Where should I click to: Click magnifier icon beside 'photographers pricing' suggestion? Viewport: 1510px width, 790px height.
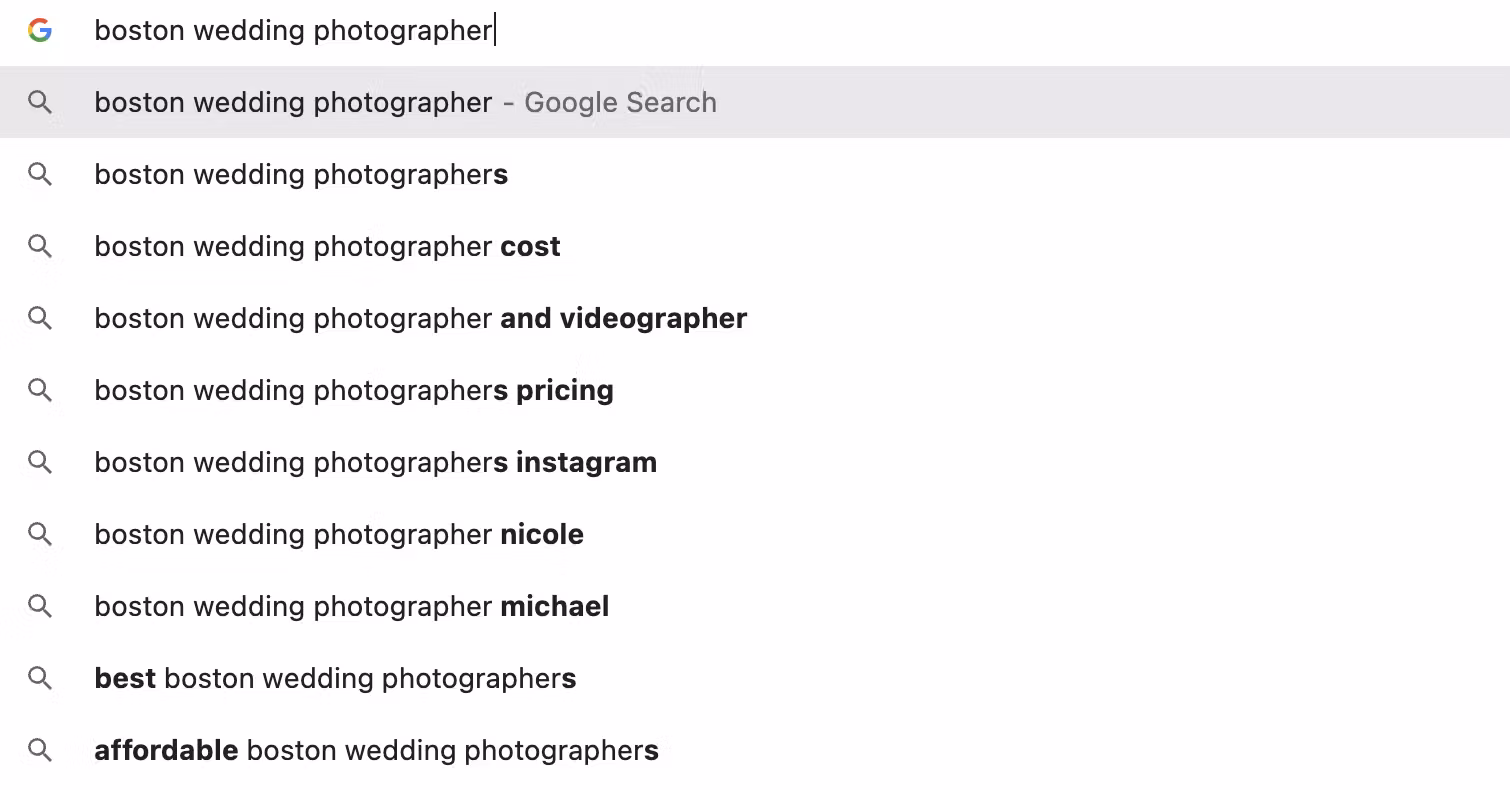pyautogui.click(x=40, y=390)
